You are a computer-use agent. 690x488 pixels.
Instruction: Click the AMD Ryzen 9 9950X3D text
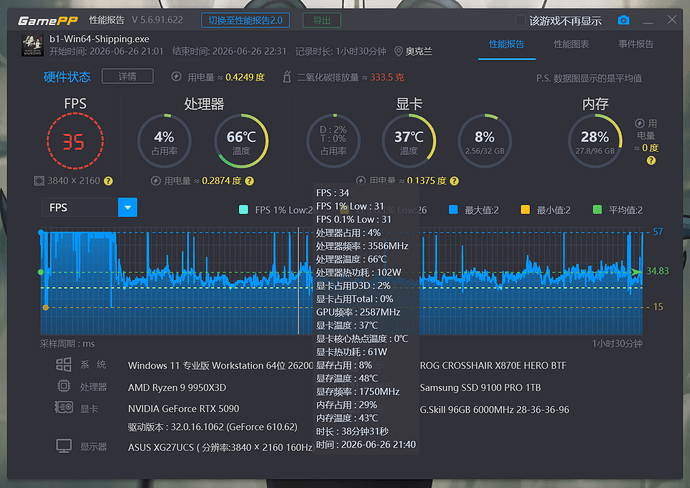pyautogui.click(x=177, y=388)
